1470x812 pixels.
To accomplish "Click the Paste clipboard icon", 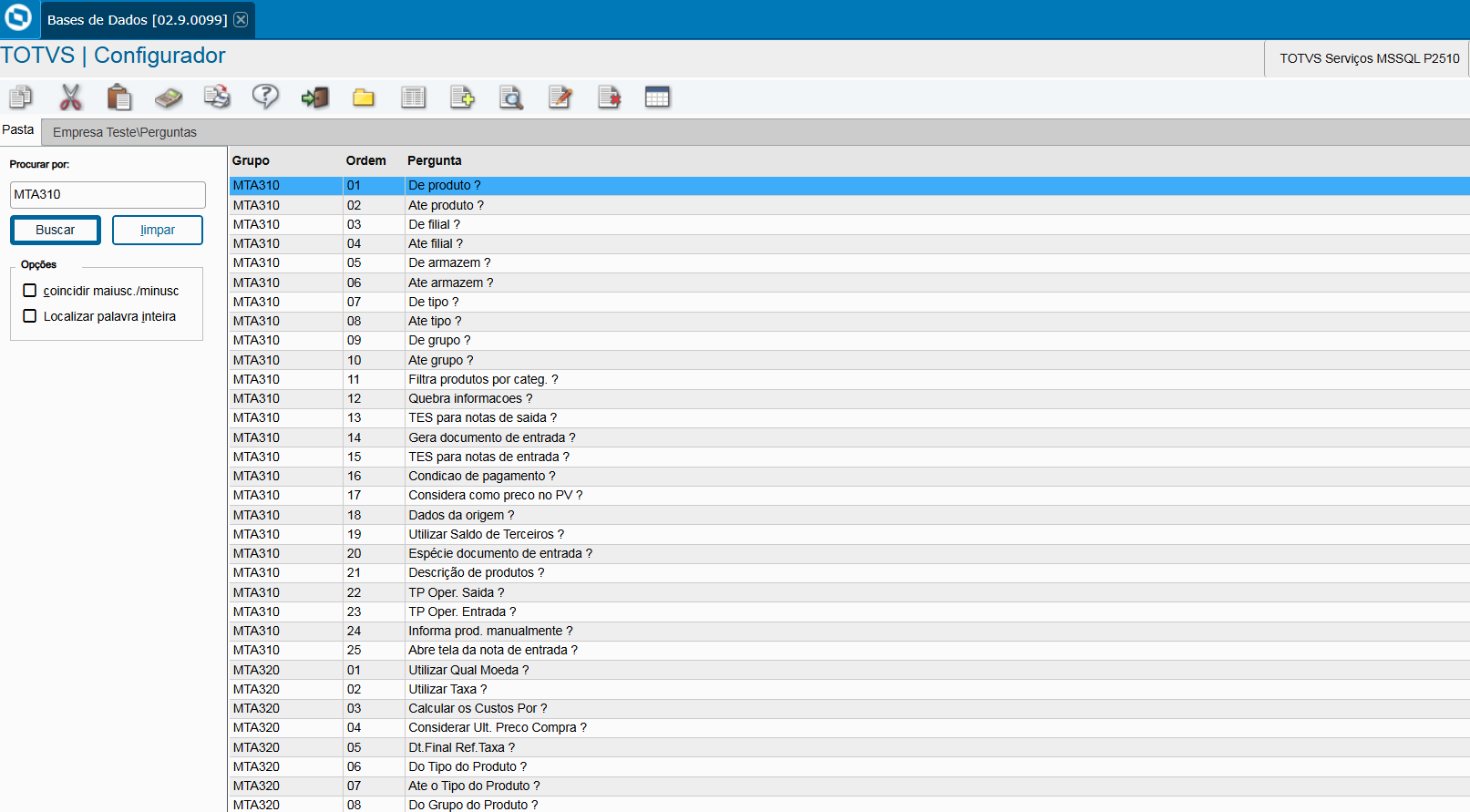I will [x=119, y=97].
